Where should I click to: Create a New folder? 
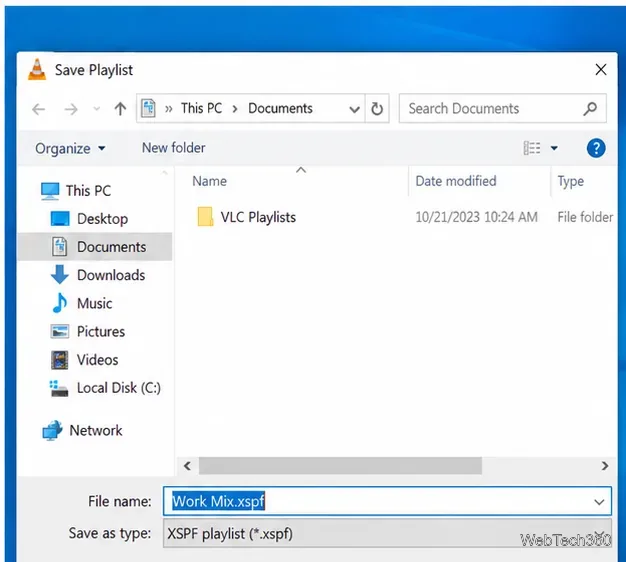pos(174,148)
